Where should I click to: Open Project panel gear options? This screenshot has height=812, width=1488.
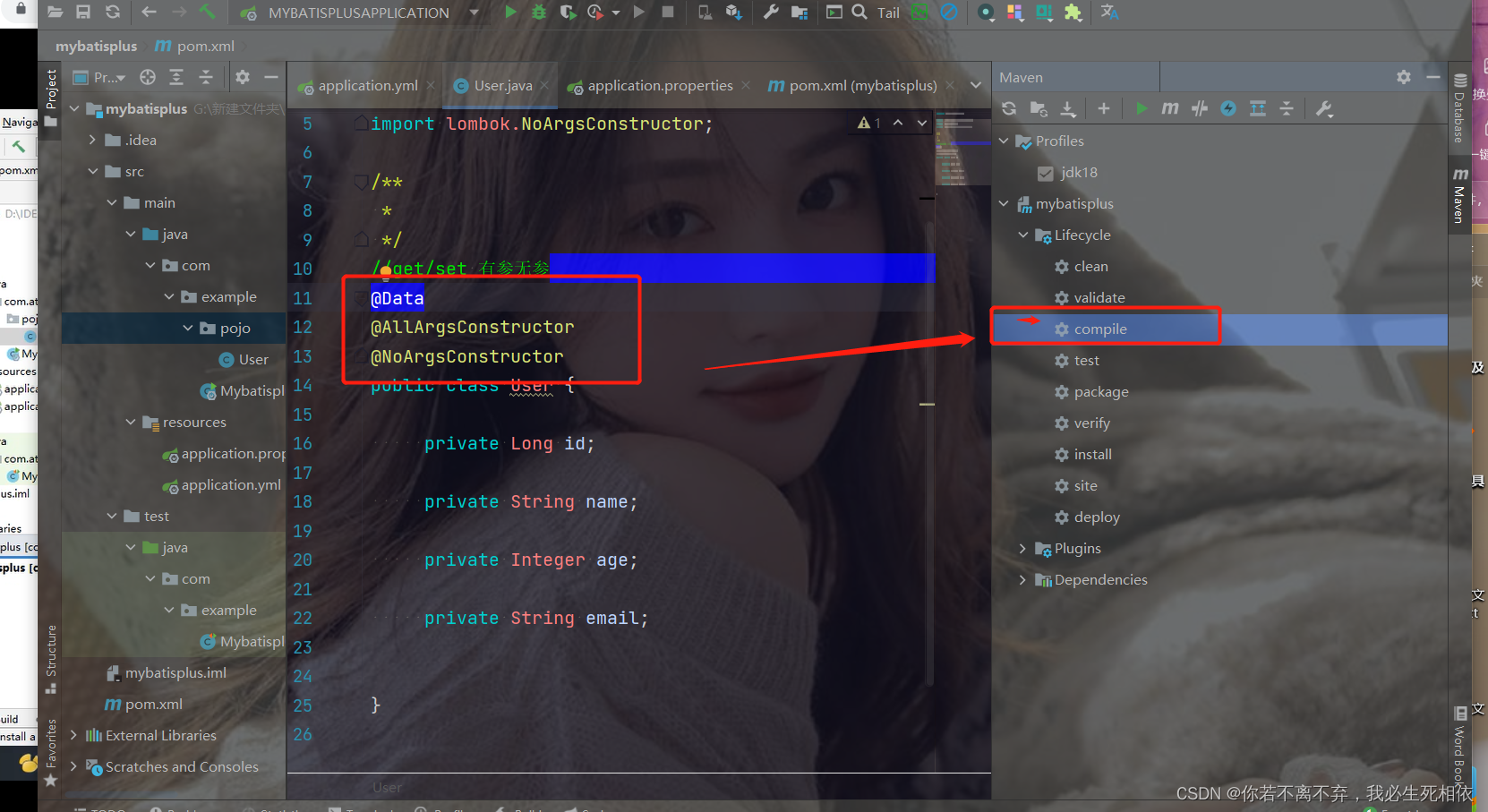[243, 77]
